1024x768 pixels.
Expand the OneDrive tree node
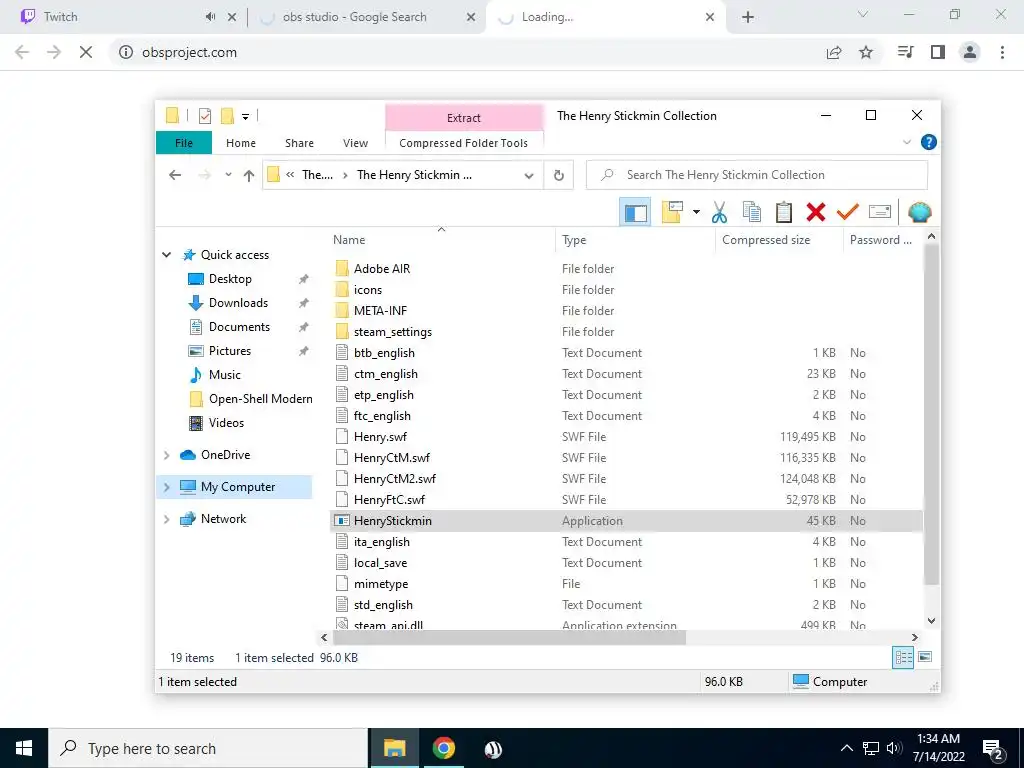click(167, 455)
